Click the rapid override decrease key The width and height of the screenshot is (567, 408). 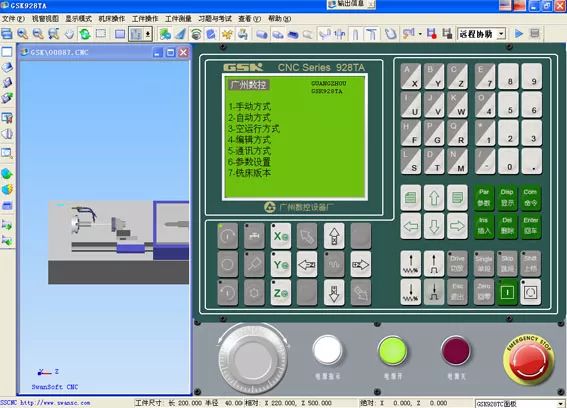point(434,292)
